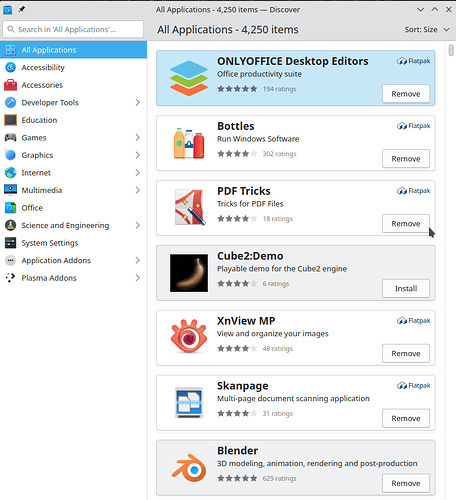Click the vertical scrollbar handle

pyautogui.click(x=451, y=50)
